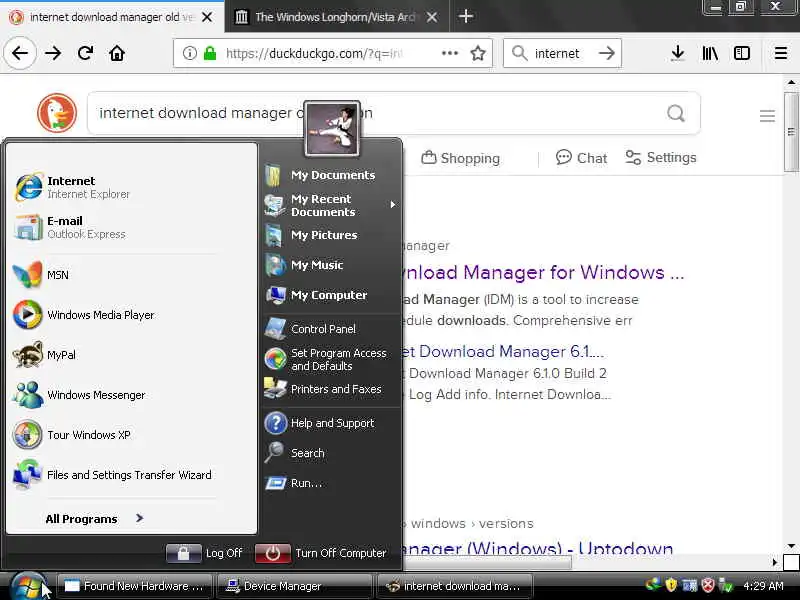Click the DuckDuckGo search magnifier button

click(x=676, y=113)
